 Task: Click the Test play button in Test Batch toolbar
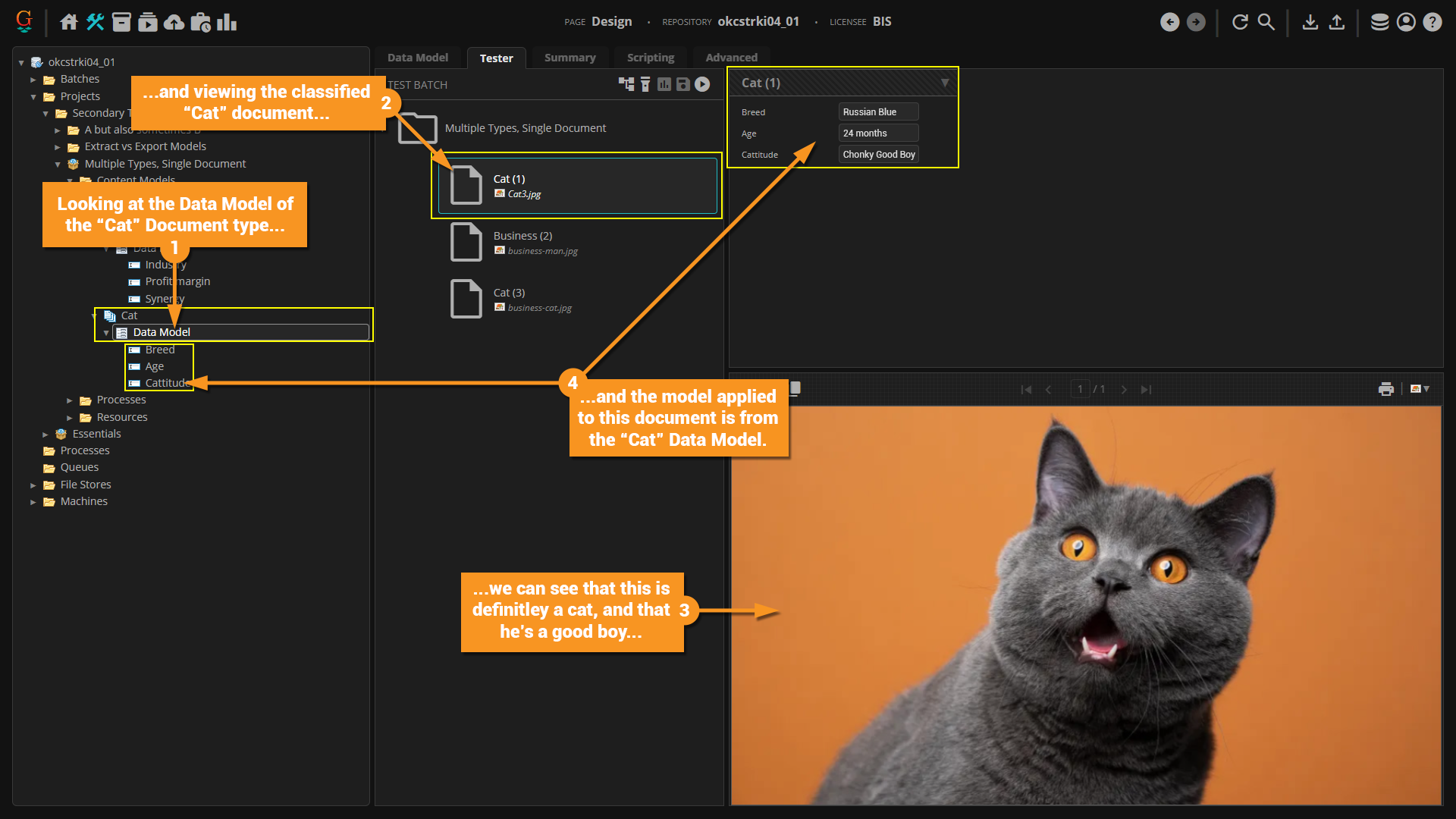[702, 84]
